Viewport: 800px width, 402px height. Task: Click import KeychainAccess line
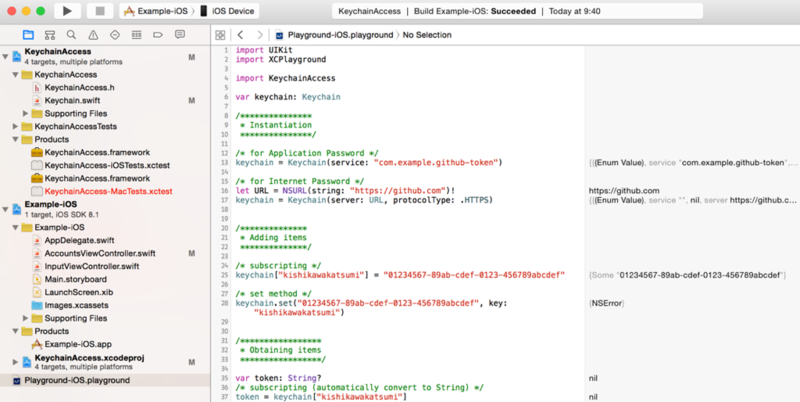pos(285,78)
